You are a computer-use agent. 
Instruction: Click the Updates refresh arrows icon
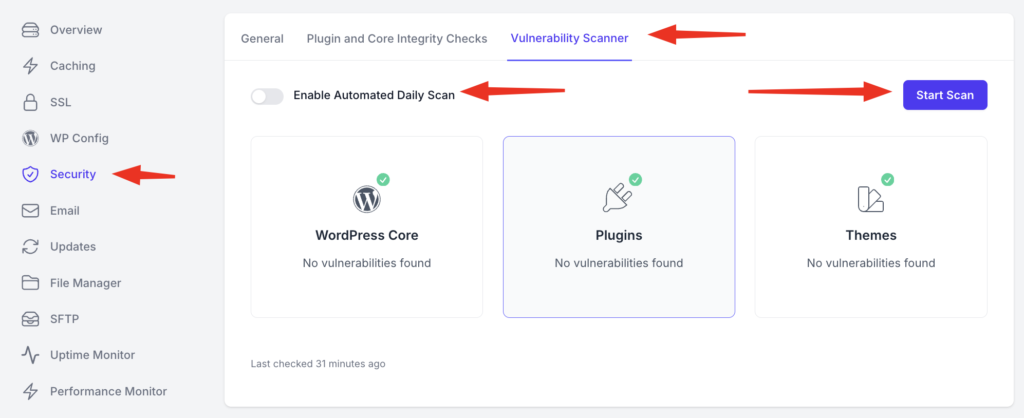31,247
